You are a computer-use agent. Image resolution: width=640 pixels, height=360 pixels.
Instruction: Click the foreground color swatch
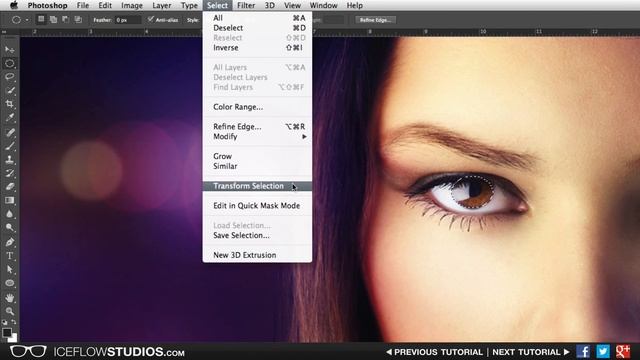[x=7, y=333]
